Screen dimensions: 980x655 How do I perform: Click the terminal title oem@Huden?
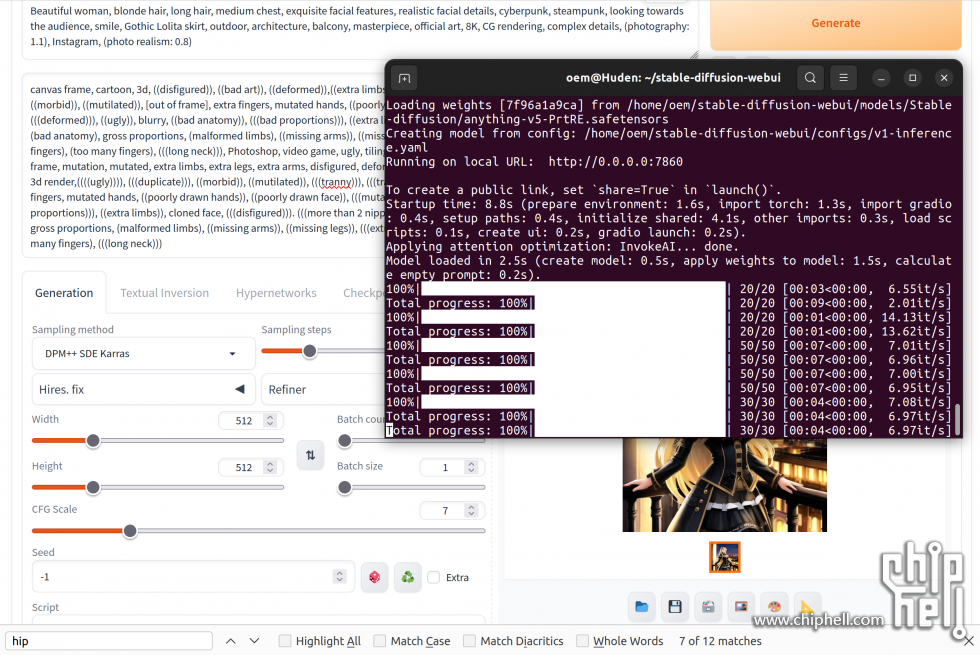[673, 78]
